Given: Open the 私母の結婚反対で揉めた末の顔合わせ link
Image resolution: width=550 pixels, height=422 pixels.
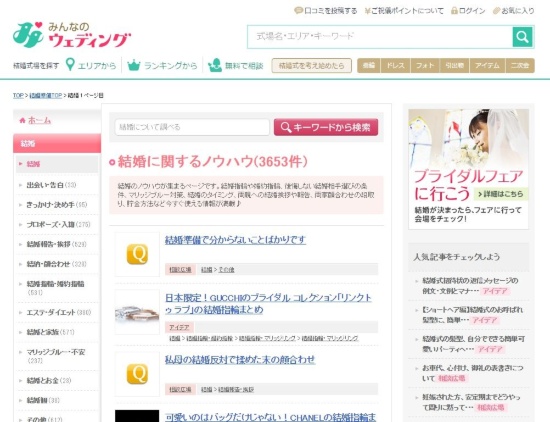Looking at the screenshot, I should coord(240,360).
